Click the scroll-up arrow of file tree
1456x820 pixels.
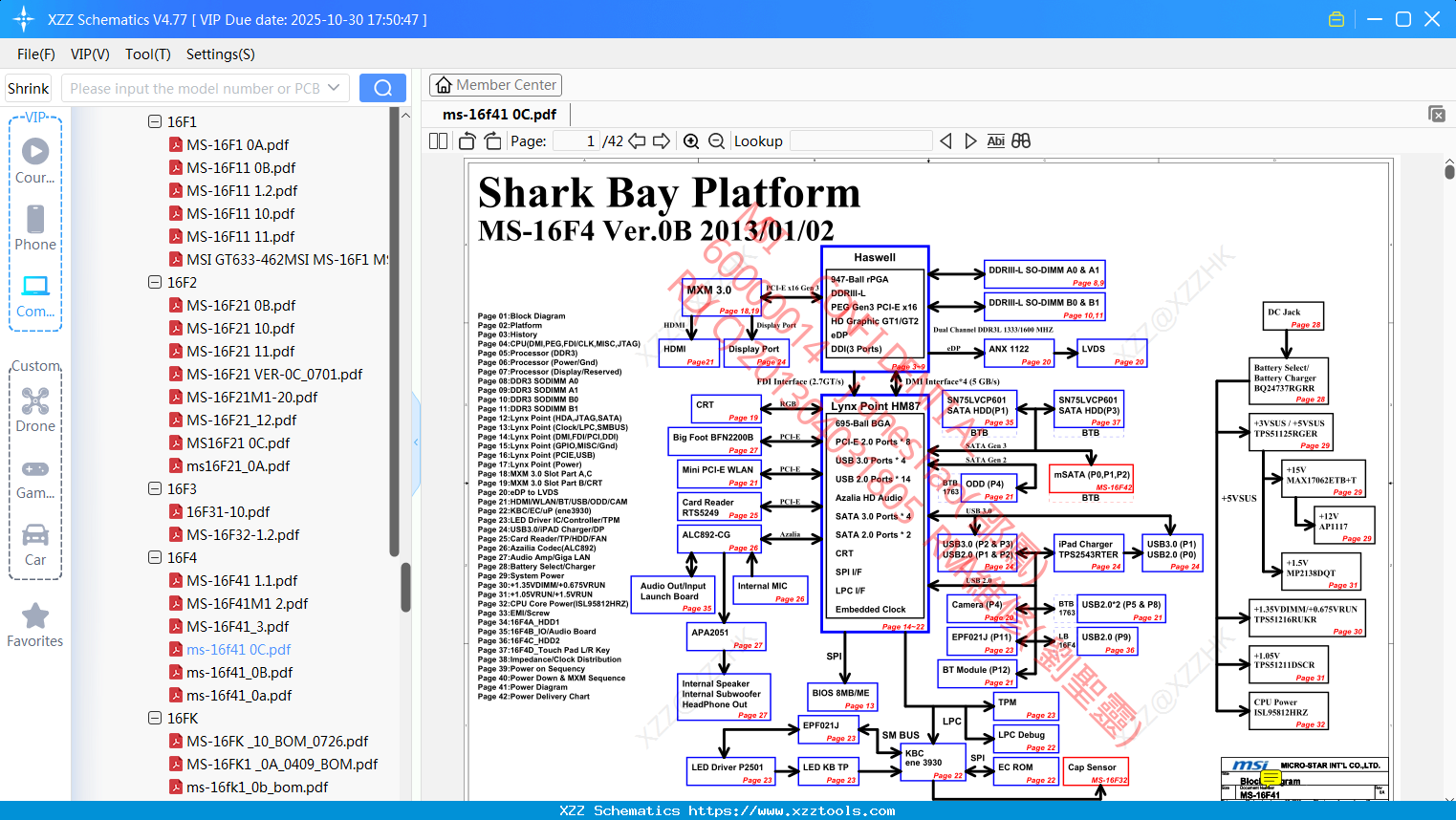[405, 115]
